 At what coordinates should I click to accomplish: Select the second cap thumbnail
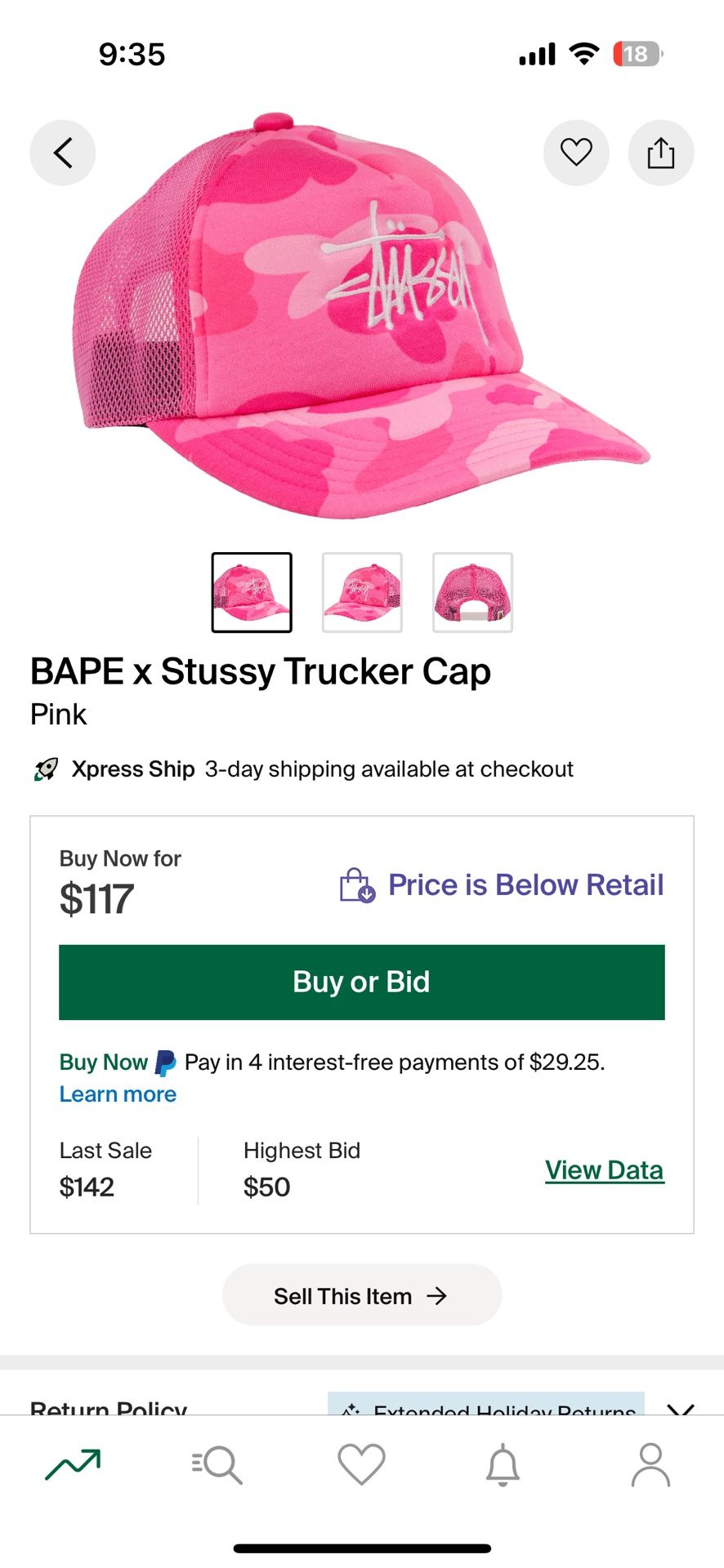362,592
